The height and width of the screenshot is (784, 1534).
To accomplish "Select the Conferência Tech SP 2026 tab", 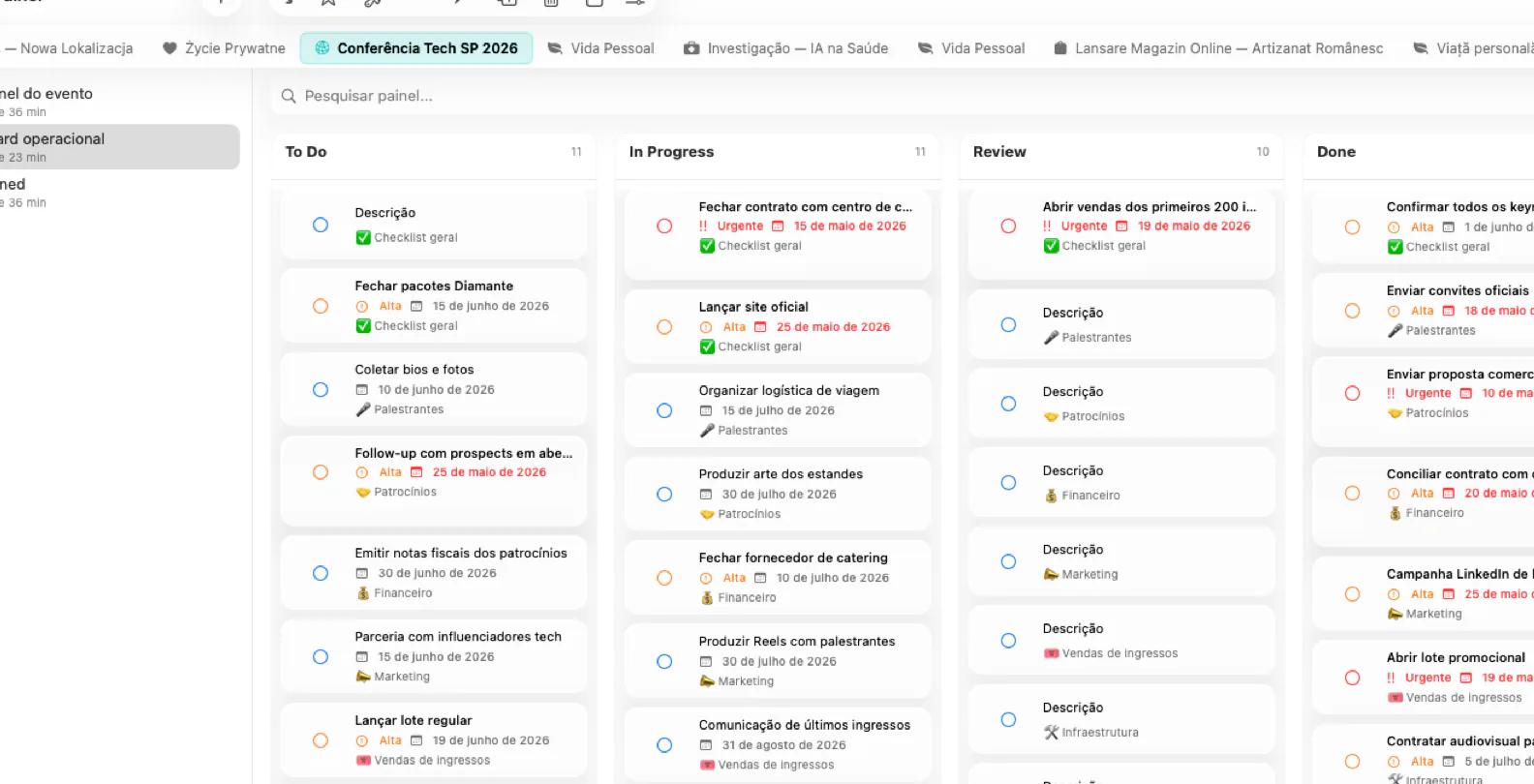I will click(416, 48).
